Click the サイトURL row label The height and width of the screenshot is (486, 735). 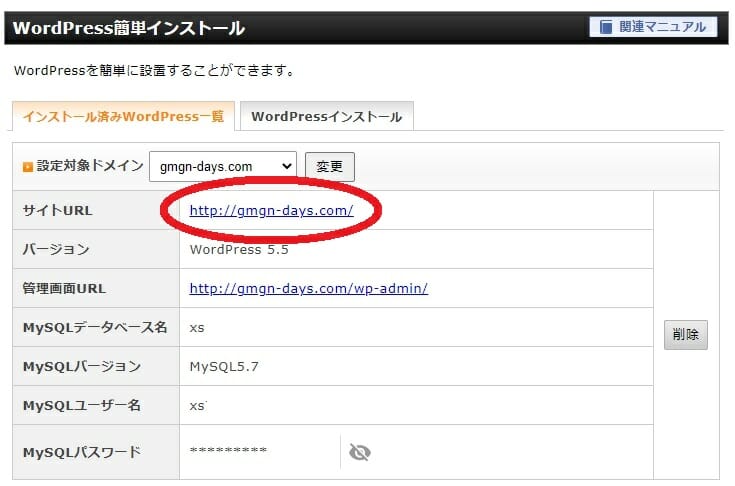[x=58, y=210]
